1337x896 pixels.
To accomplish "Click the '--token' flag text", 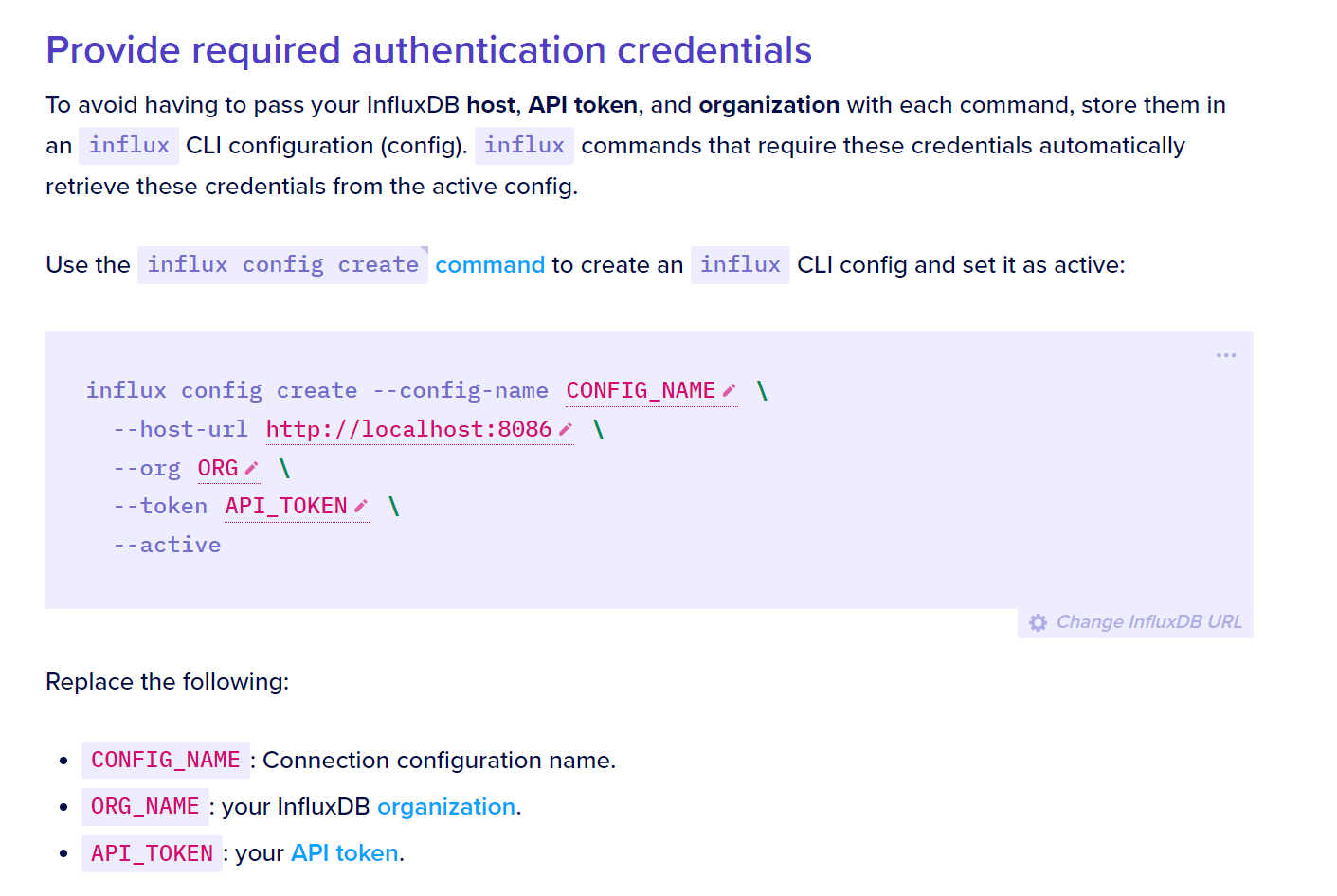I will (x=160, y=507).
